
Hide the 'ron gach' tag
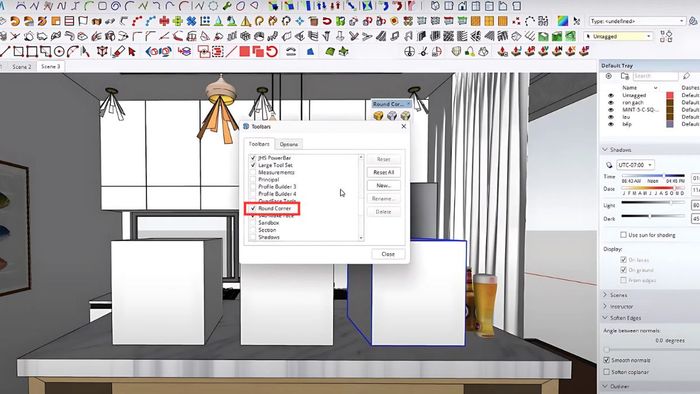(x=611, y=102)
